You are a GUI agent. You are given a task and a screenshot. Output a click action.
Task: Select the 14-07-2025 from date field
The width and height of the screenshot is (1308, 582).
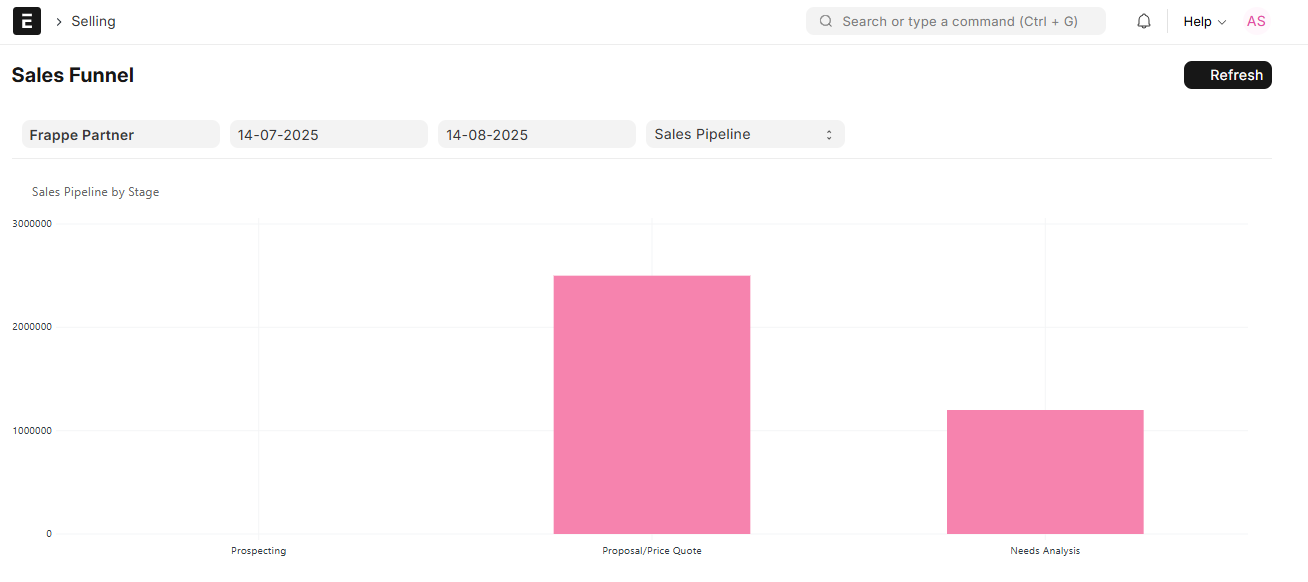[328, 135]
